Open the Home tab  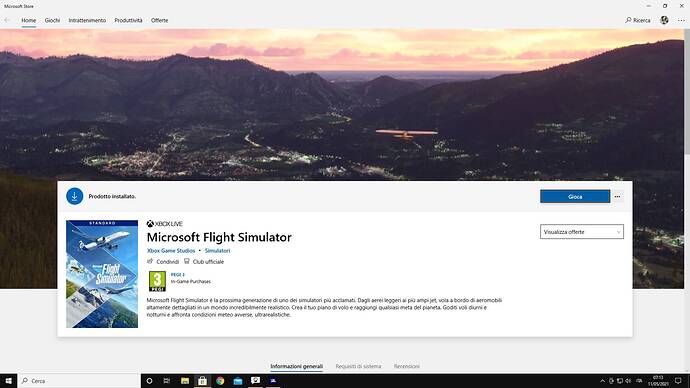coord(29,20)
